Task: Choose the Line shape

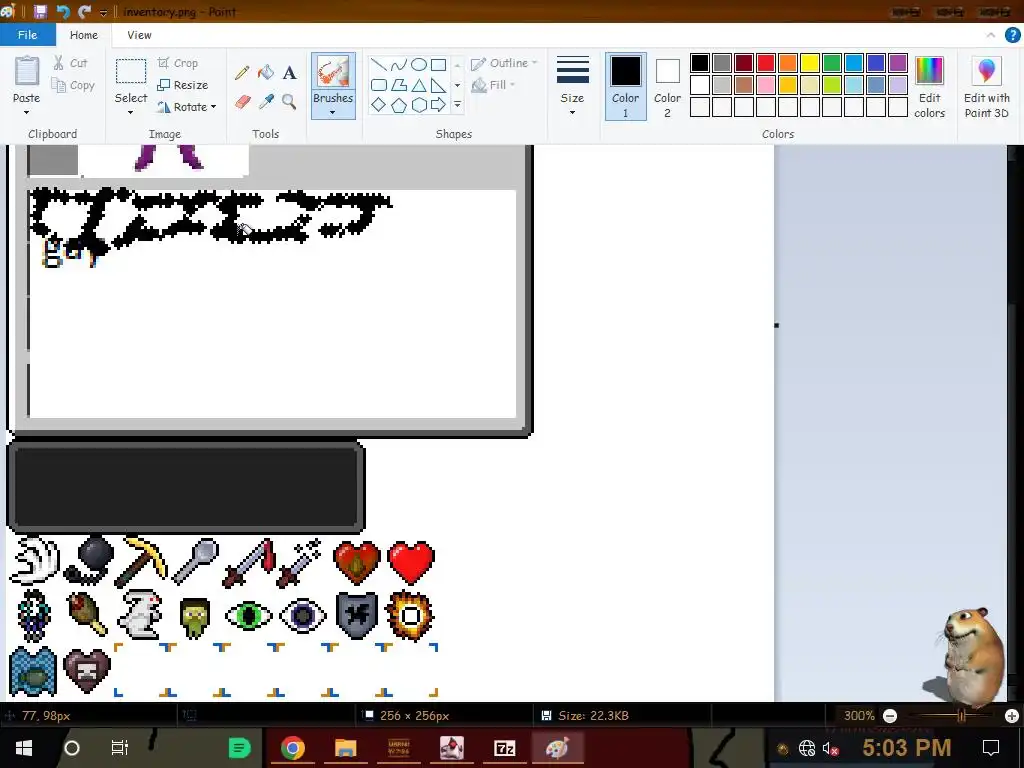Action: 378,65
